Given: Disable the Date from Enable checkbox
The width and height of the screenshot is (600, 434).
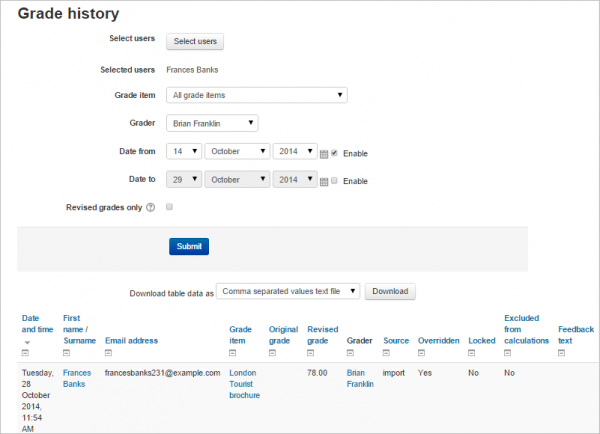Looking at the screenshot, I should pos(335,153).
